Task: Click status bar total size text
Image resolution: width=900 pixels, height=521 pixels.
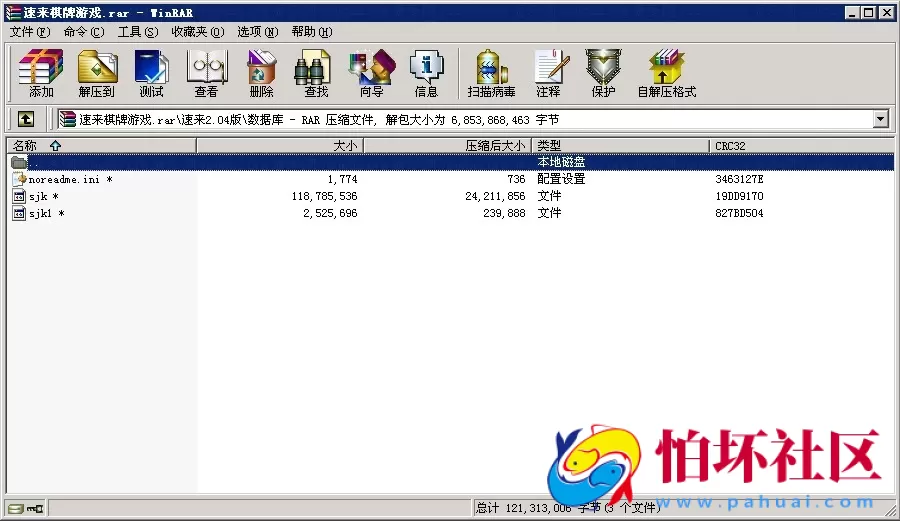Action: click(x=568, y=508)
